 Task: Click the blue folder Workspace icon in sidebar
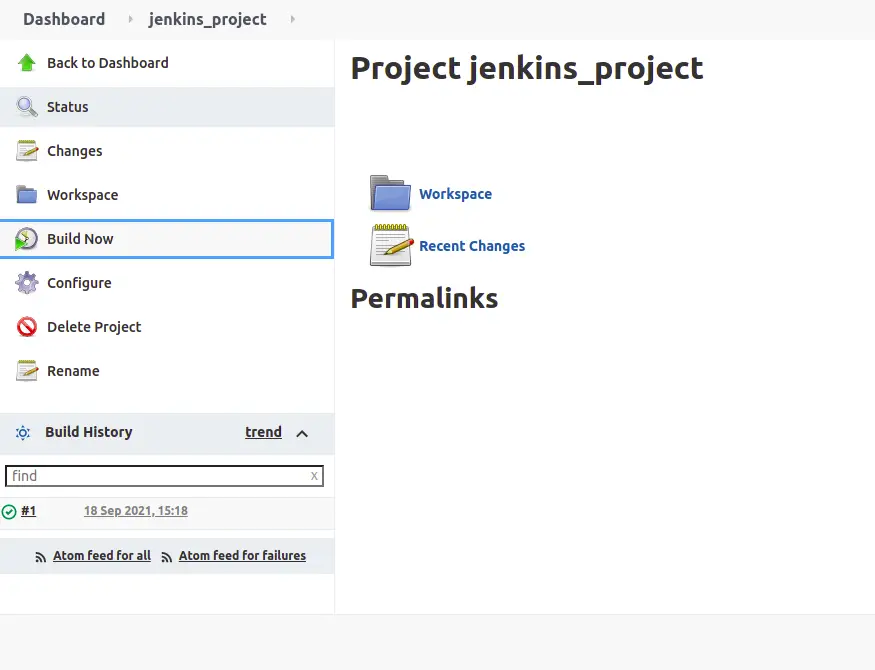[x=27, y=195]
